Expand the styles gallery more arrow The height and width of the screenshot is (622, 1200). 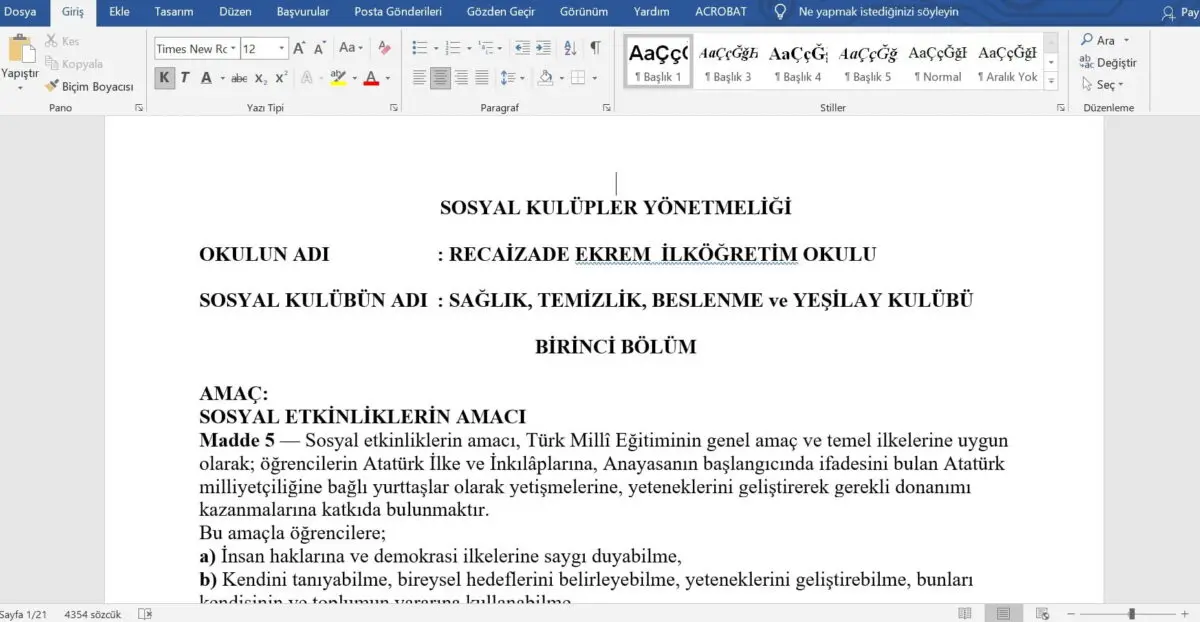click(1051, 79)
